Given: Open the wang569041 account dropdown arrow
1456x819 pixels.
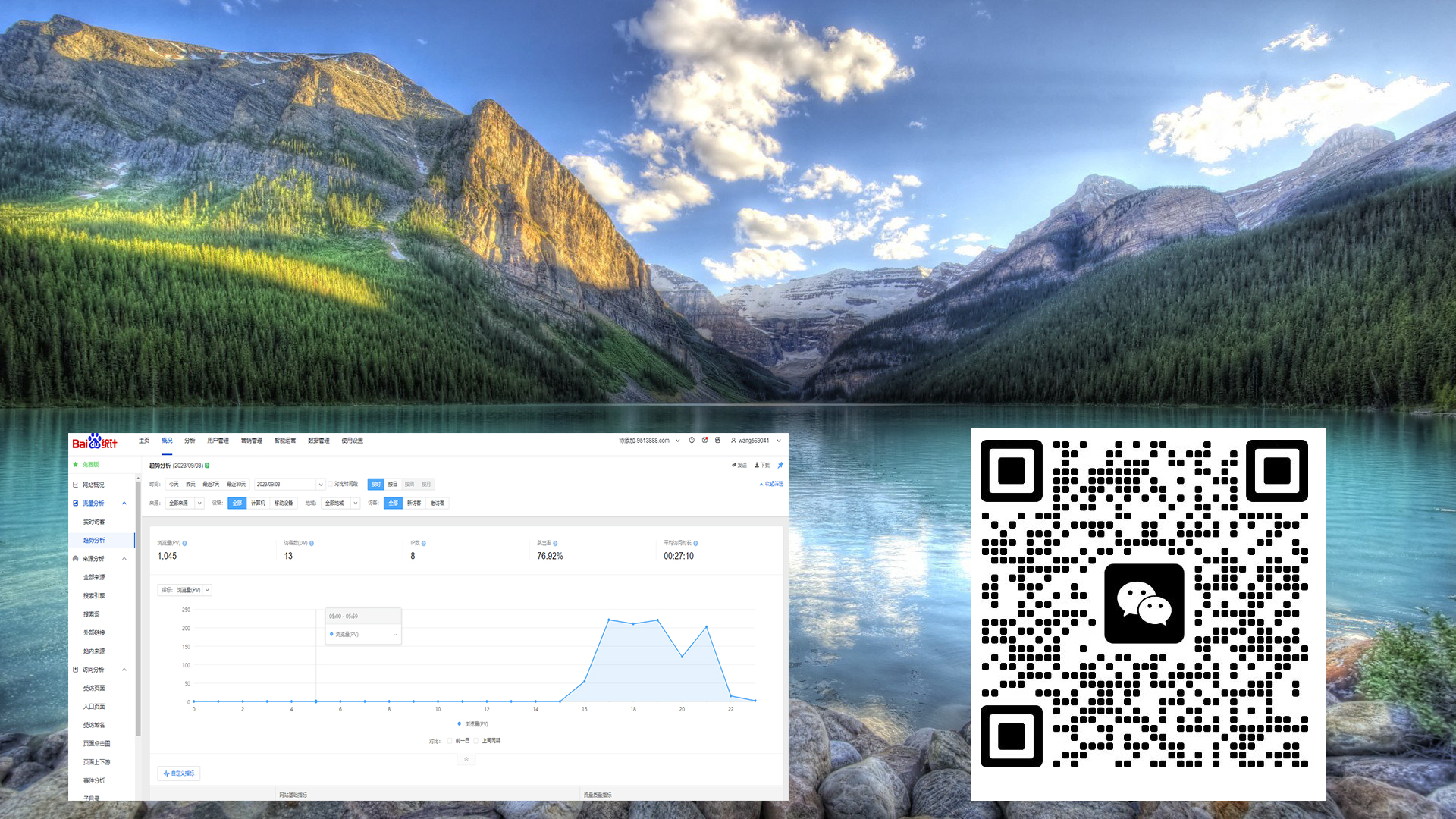Looking at the screenshot, I should tap(778, 440).
